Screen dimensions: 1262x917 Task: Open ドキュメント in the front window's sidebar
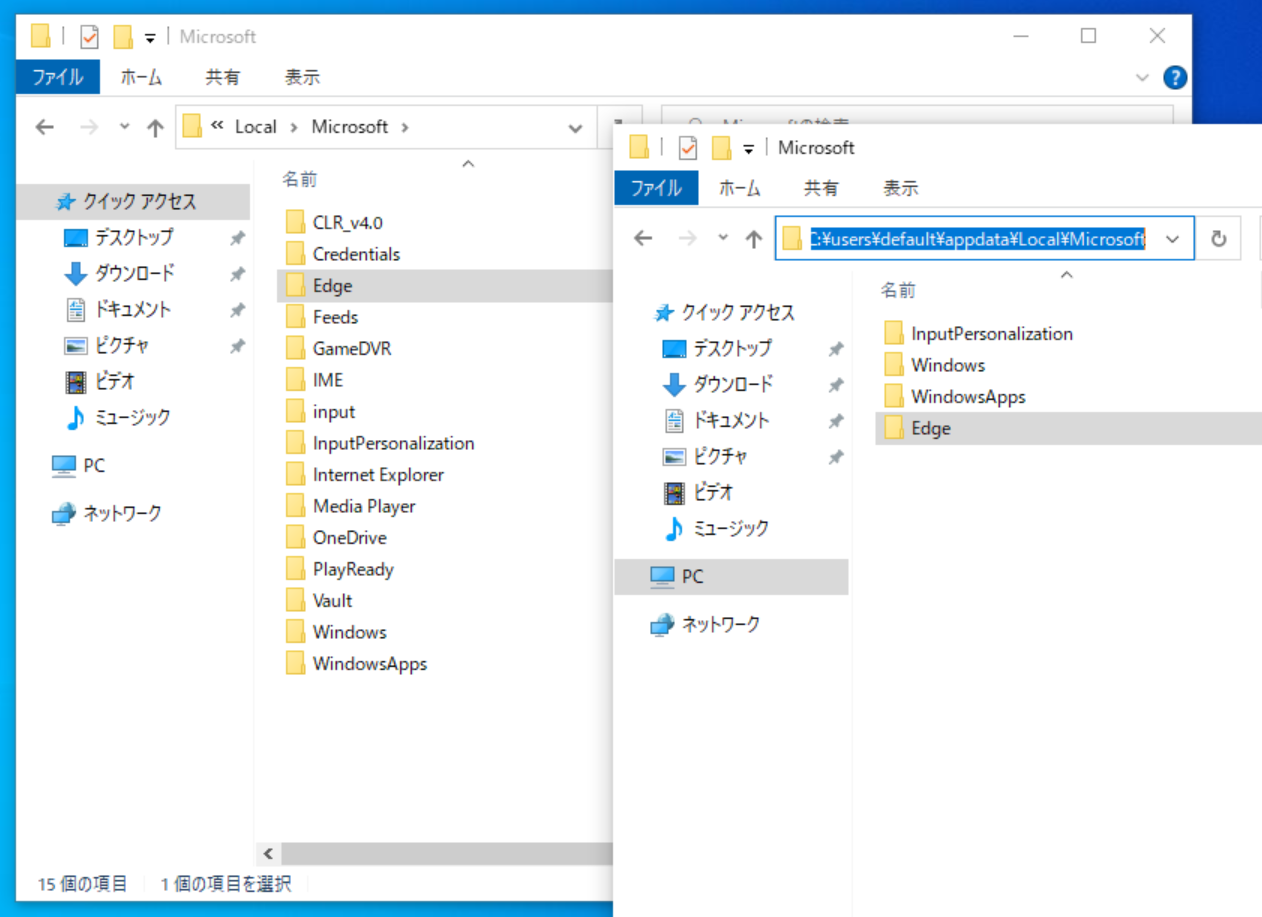click(732, 420)
